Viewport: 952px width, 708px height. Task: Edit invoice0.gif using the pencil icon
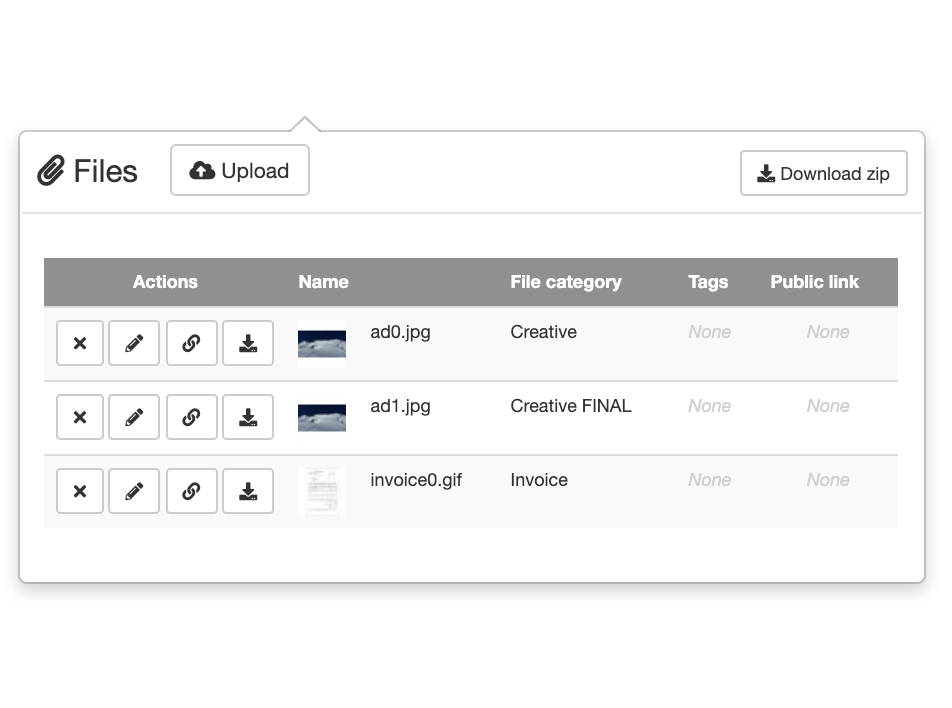(x=134, y=491)
